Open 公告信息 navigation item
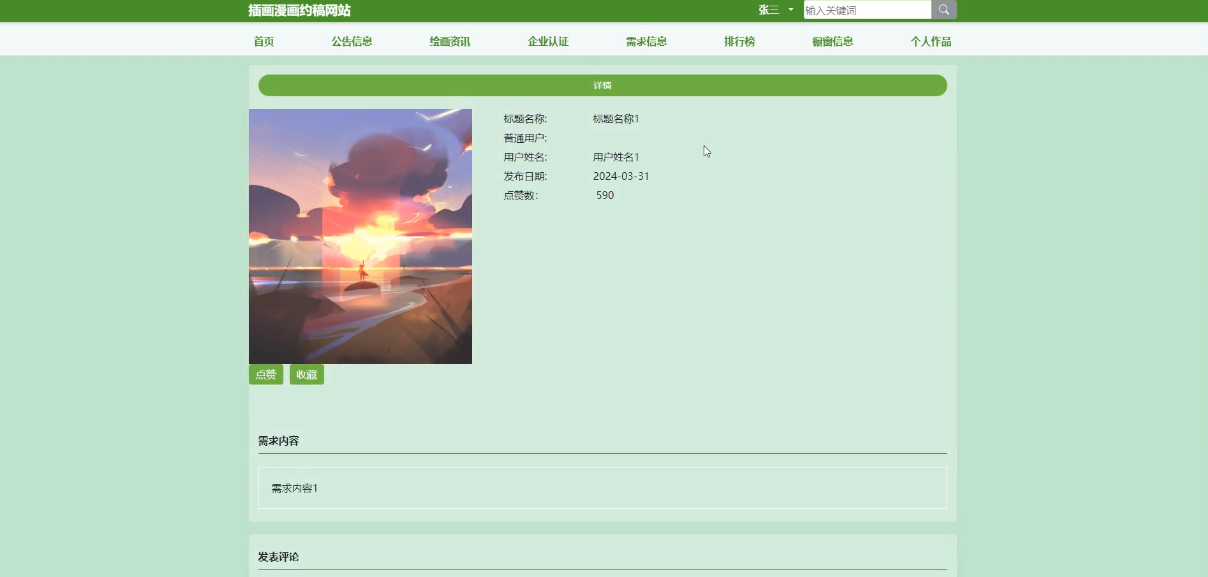Viewport: 1208px width, 577px height. click(352, 42)
